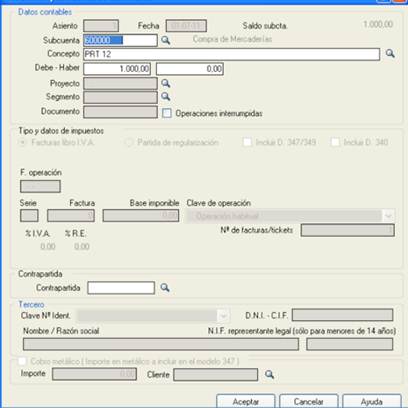Click the Aceptar button
The image size is (408, 408).
point(246,401)
